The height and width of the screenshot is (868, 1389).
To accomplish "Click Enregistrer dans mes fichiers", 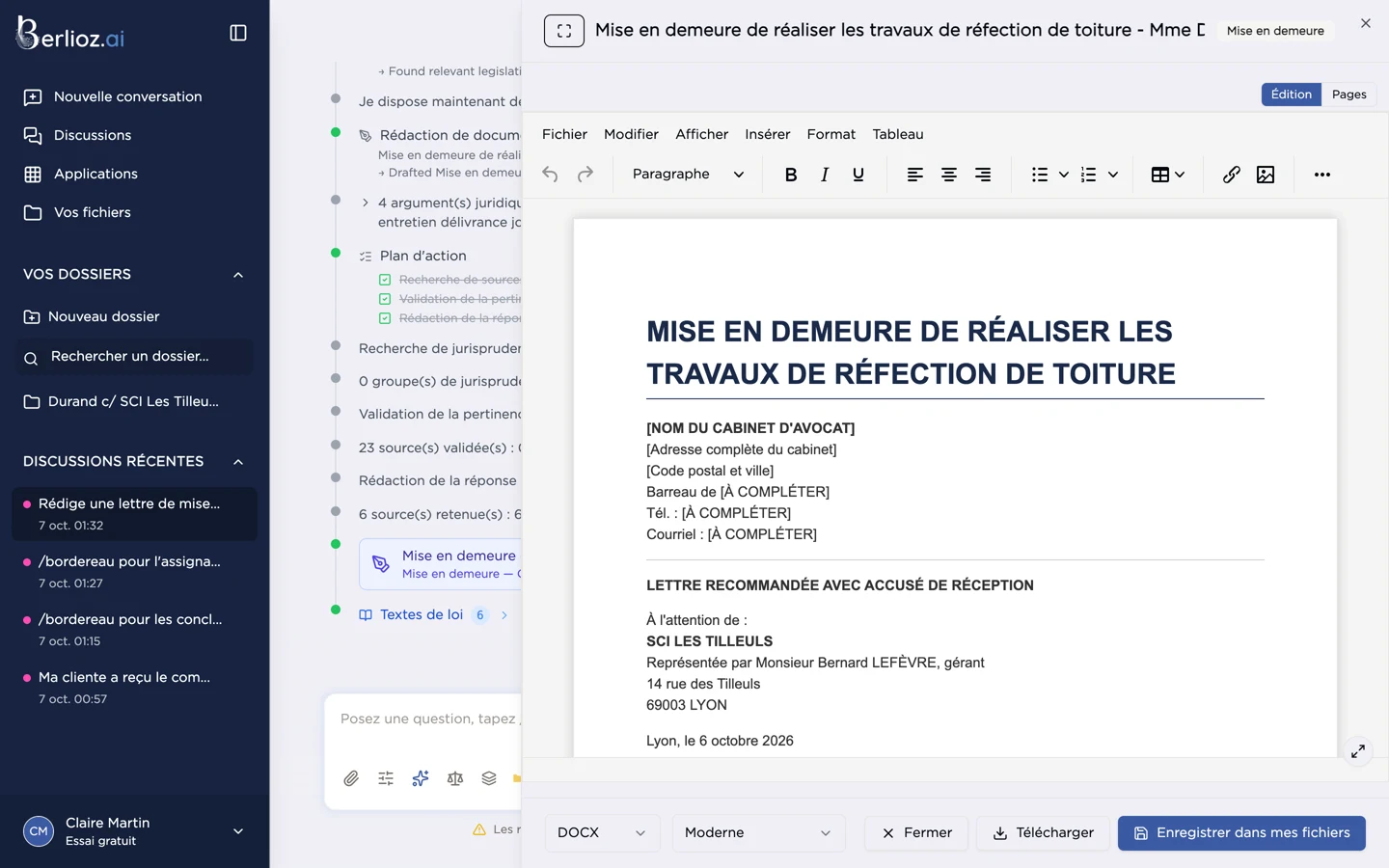I will coord(1241,833).
